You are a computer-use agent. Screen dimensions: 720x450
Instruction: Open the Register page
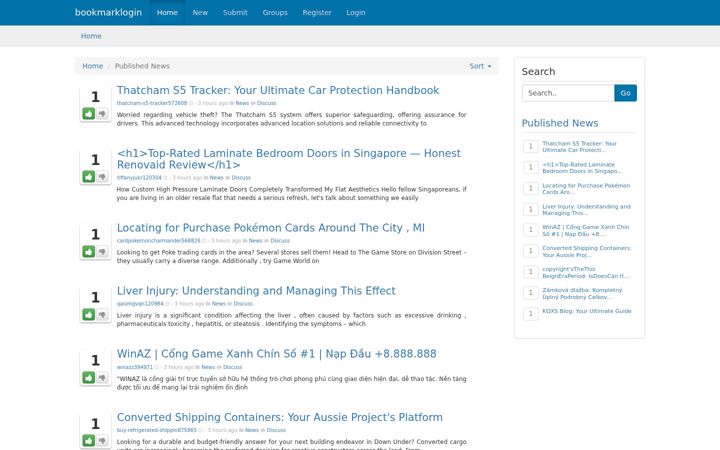[x=317, y=12]
